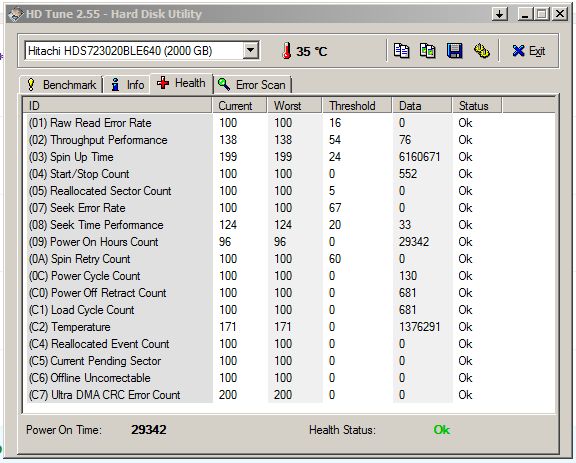Copy health info to clipboard icon
The image size is (576, 463).
[401, 51]
